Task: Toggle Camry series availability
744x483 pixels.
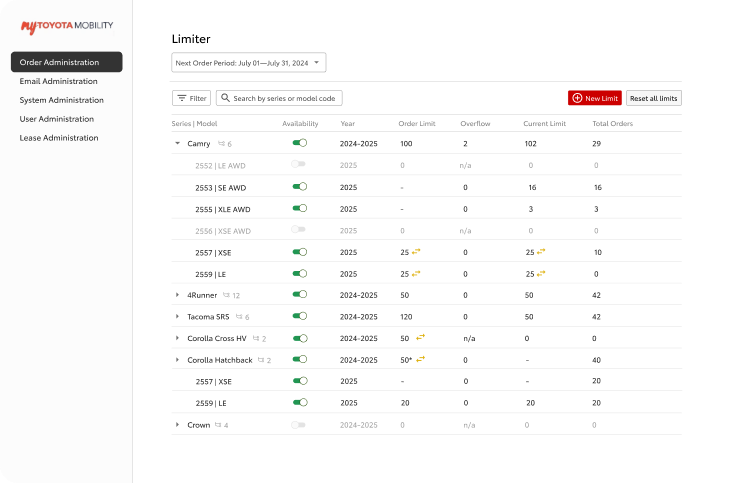Action: pyautogui.click(x=300, y=143)
